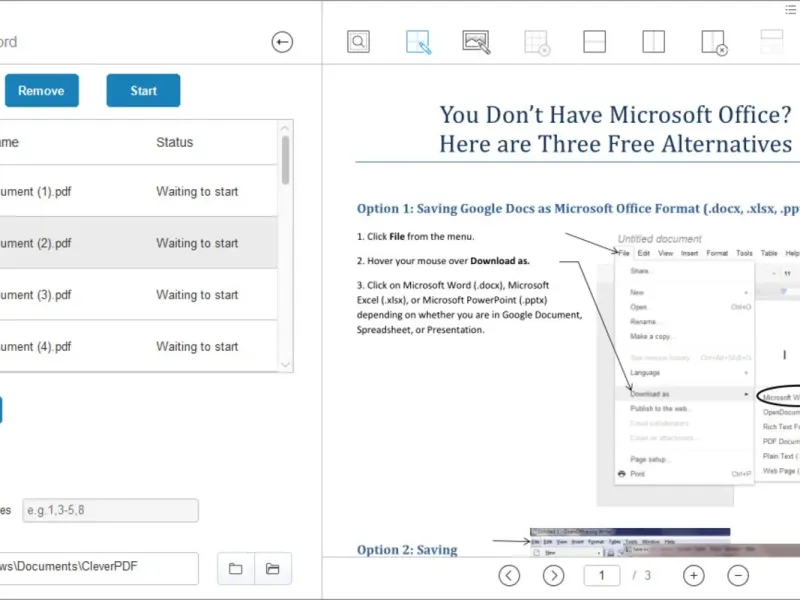Screen dimensions: 800x600
Task: Open the output folder icon
Action: (273, 568)
